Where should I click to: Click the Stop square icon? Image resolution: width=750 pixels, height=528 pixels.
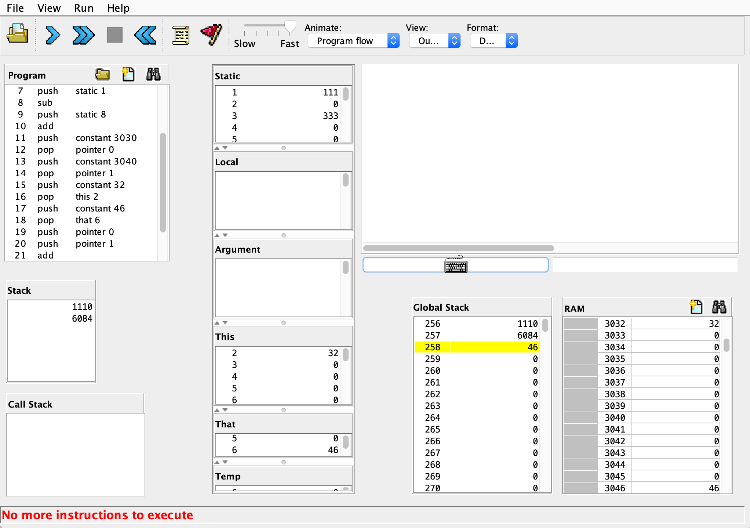115,35
